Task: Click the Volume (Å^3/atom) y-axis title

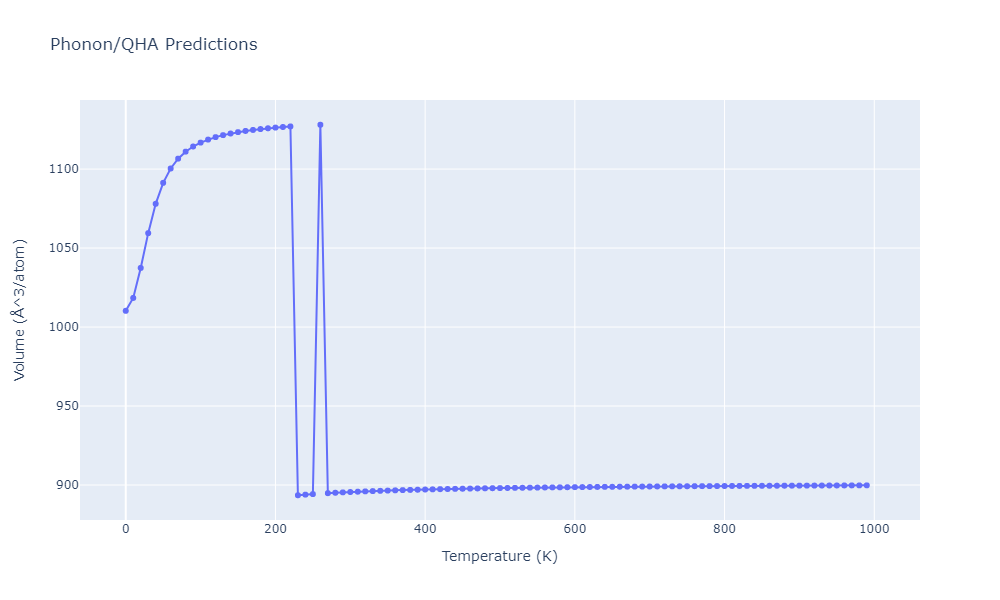Action: point(20,310)
